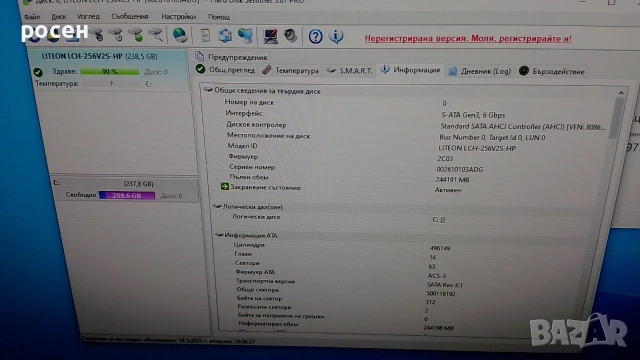
Task: Open configuration via monitor with pencil icon
Action: [x=270, y=36]
